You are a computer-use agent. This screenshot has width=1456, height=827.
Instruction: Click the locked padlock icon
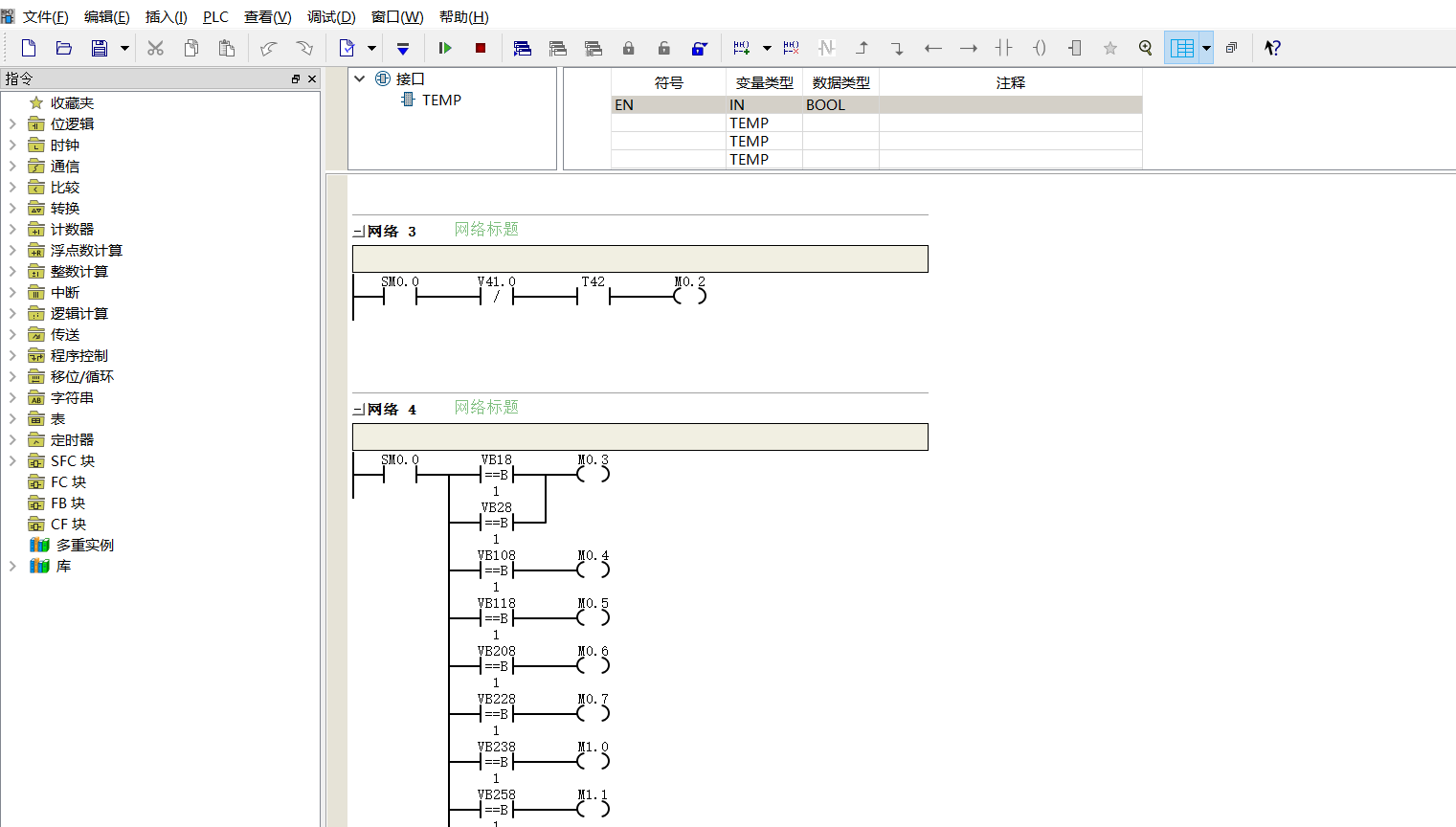point(629,48)
